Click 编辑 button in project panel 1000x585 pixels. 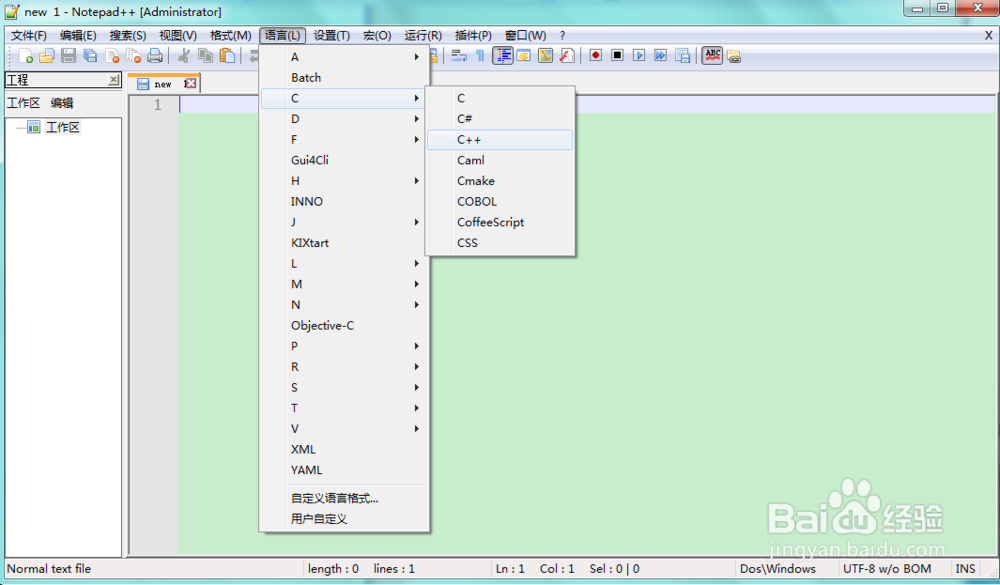pos(62,103)
